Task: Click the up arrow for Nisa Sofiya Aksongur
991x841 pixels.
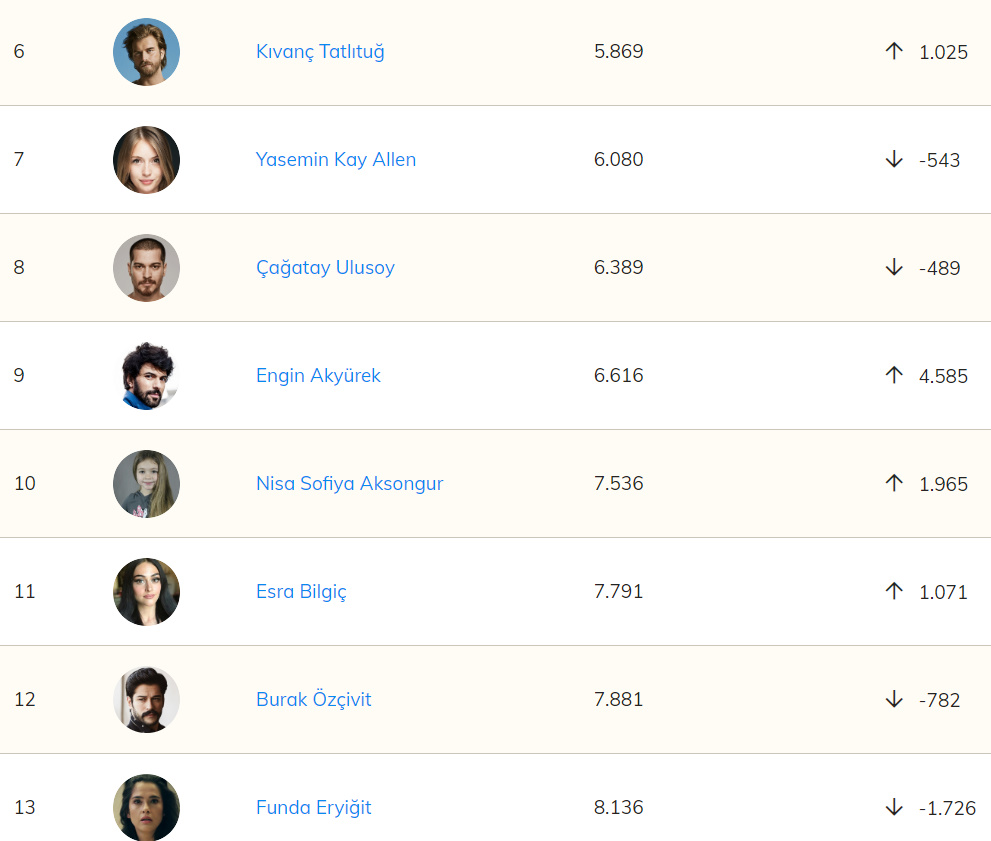Action: [x=894, y=483]
